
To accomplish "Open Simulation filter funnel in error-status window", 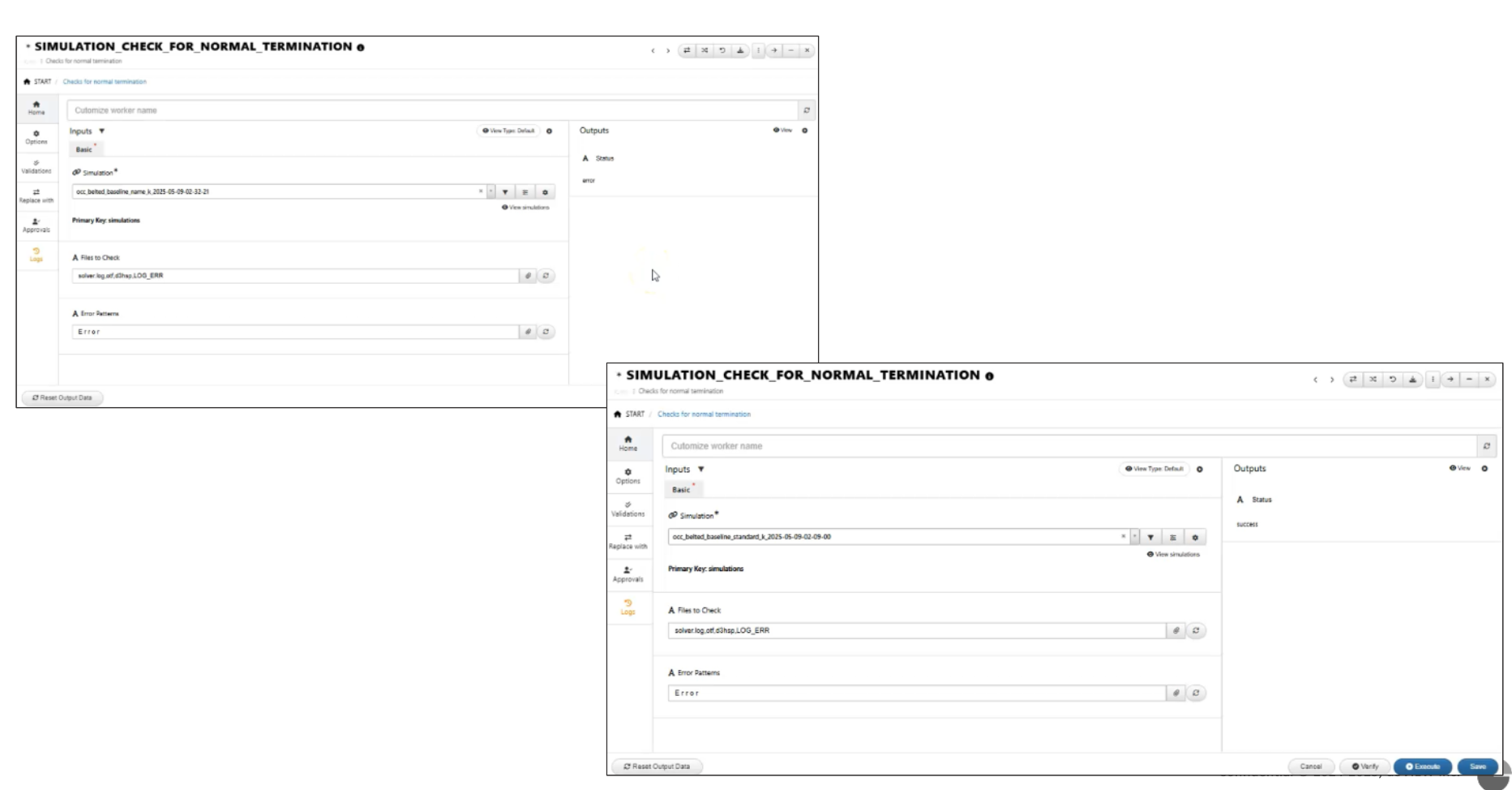I will click(505, 192).
